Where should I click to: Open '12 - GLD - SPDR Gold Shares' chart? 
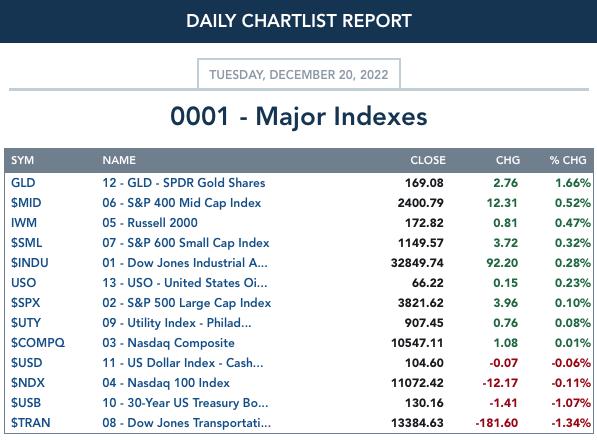coord(184,183)
